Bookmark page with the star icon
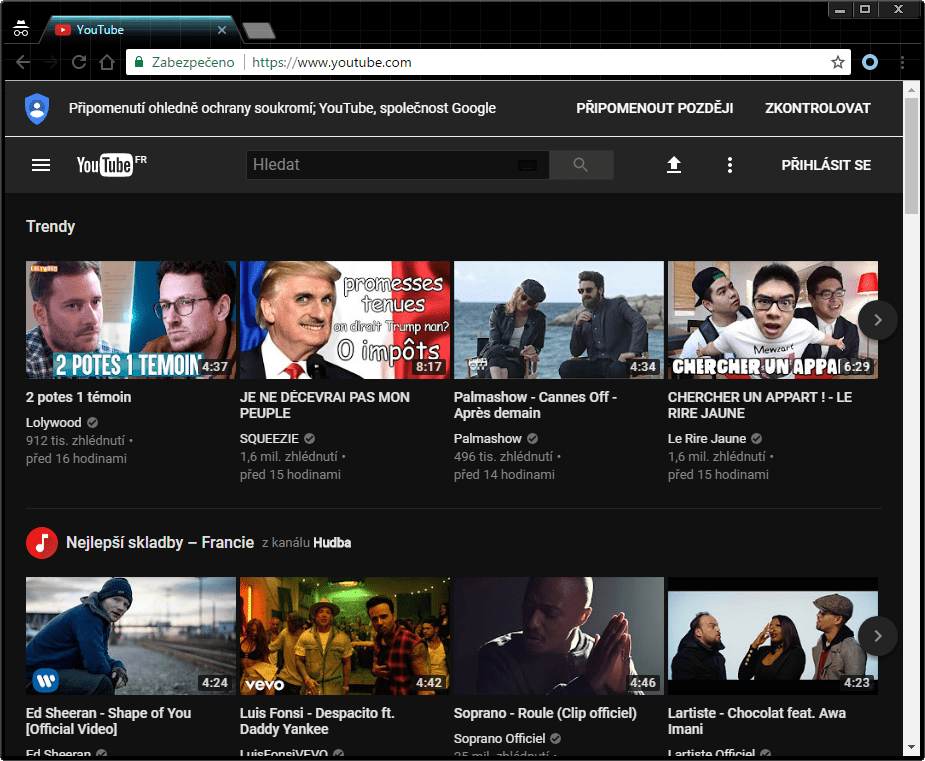 tap(838, 63)
